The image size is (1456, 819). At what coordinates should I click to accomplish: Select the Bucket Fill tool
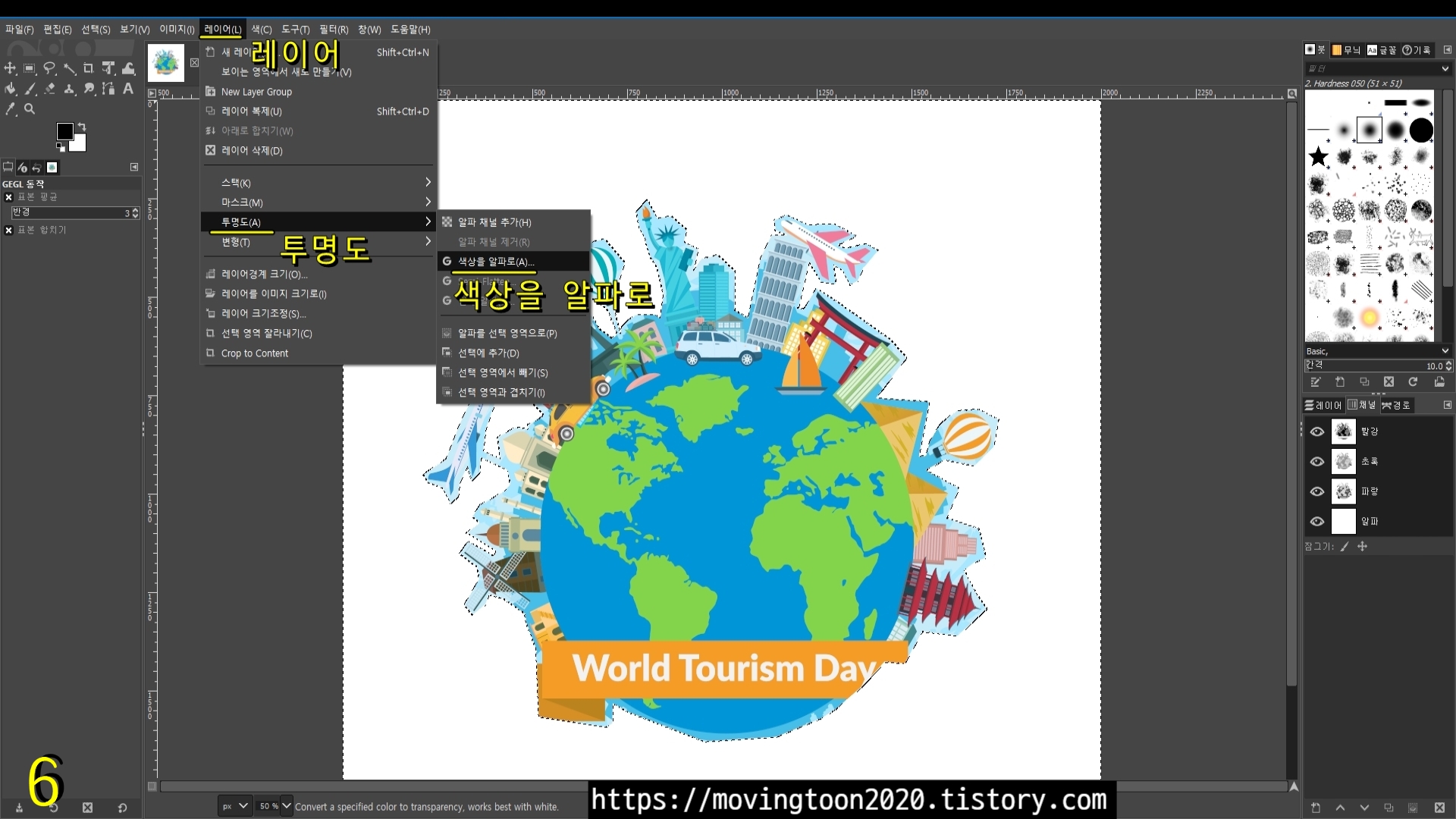(x=10, y=89)
